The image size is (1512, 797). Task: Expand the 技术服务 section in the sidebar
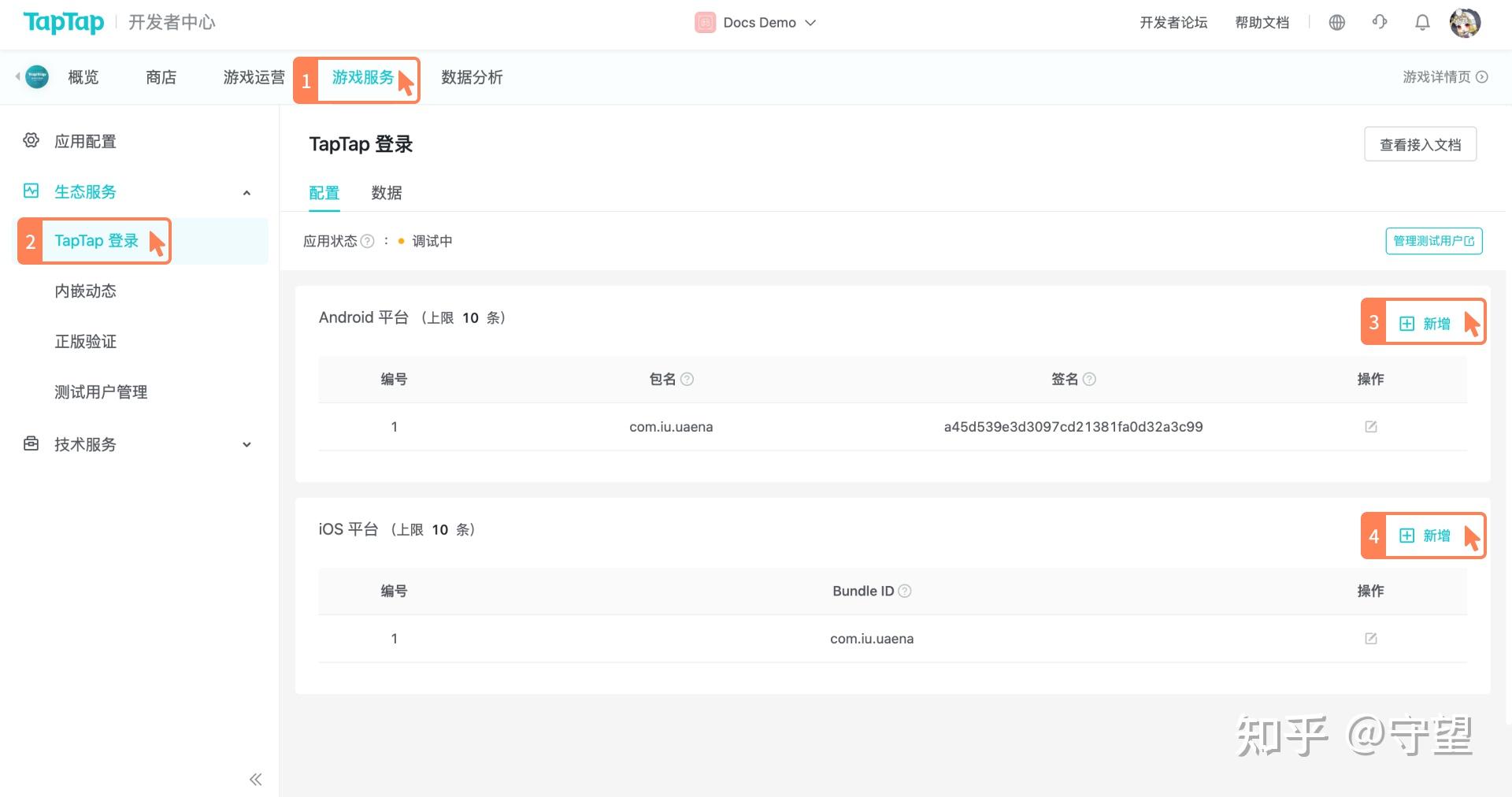pyautogui.click(x=246, y=444)
